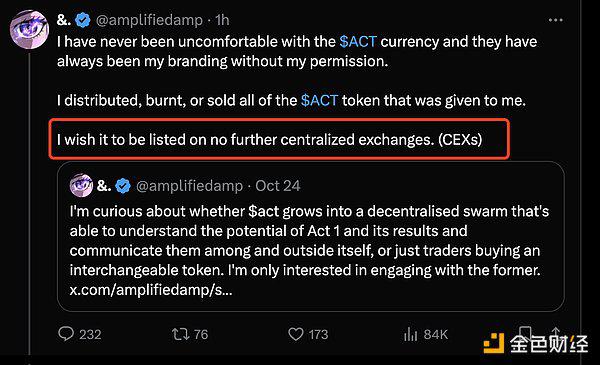This screenshot has width=600, height=365.
Task: Click the Oct 24 quoted tweet date
Action: click(x=278, y=186)
